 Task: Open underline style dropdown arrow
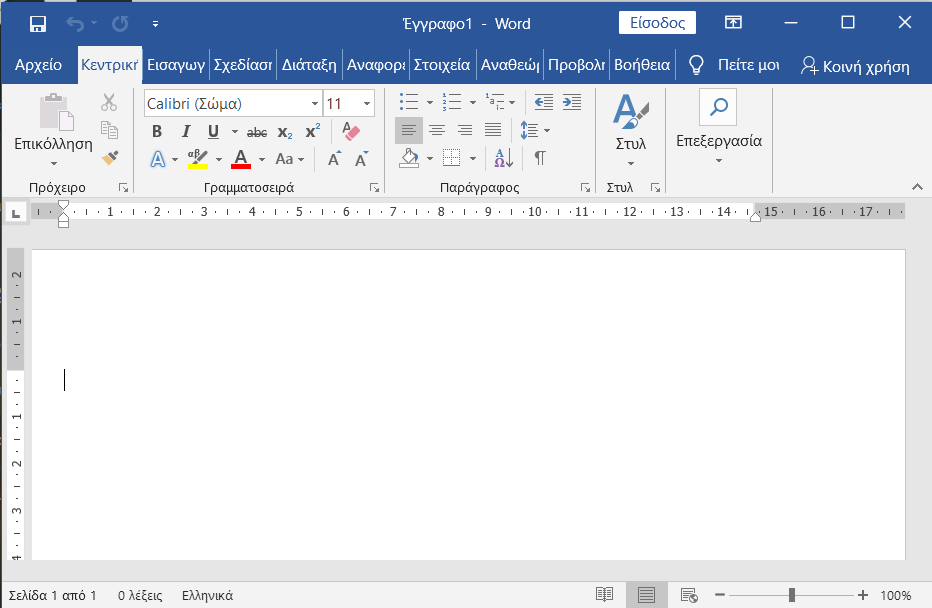[x=235, y=131]
